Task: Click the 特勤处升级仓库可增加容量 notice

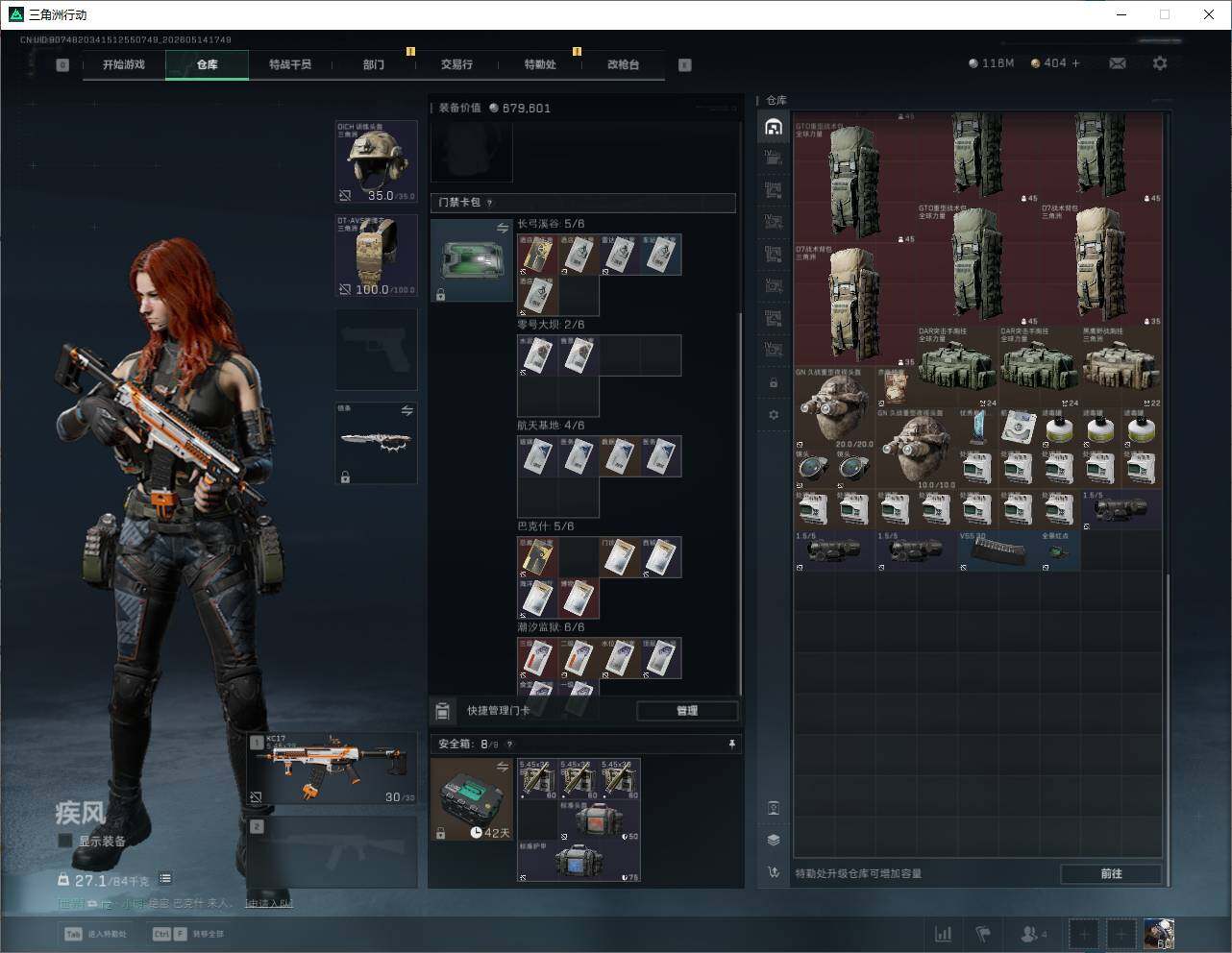Action: (858, 873)
